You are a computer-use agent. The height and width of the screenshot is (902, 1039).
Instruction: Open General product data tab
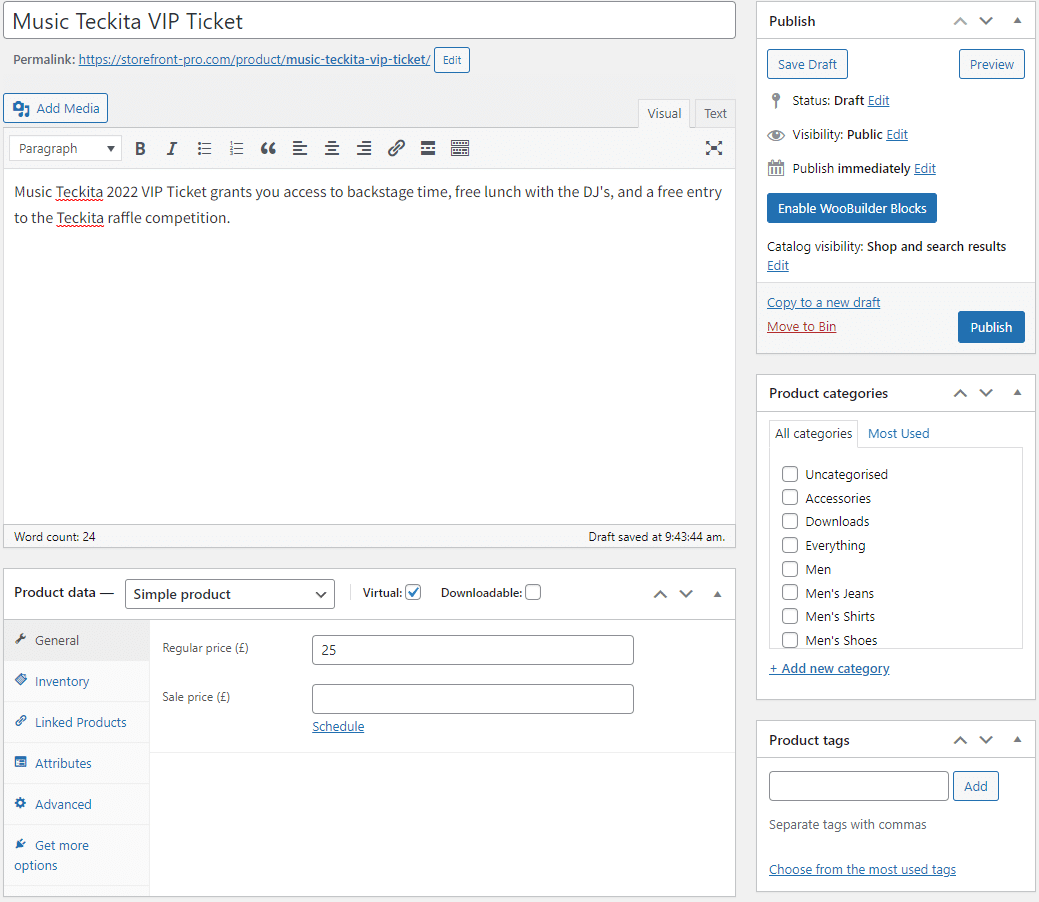tap(77, 640)
